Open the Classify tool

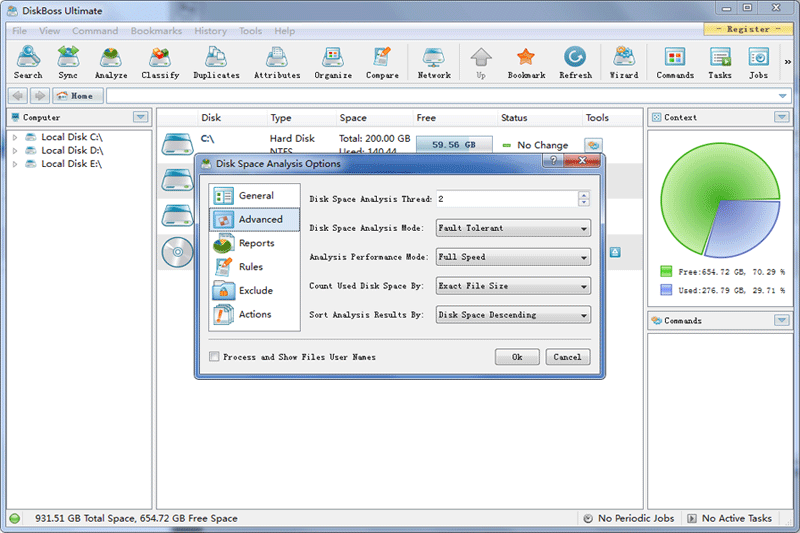pyautogui.click(x=160, y=62)
